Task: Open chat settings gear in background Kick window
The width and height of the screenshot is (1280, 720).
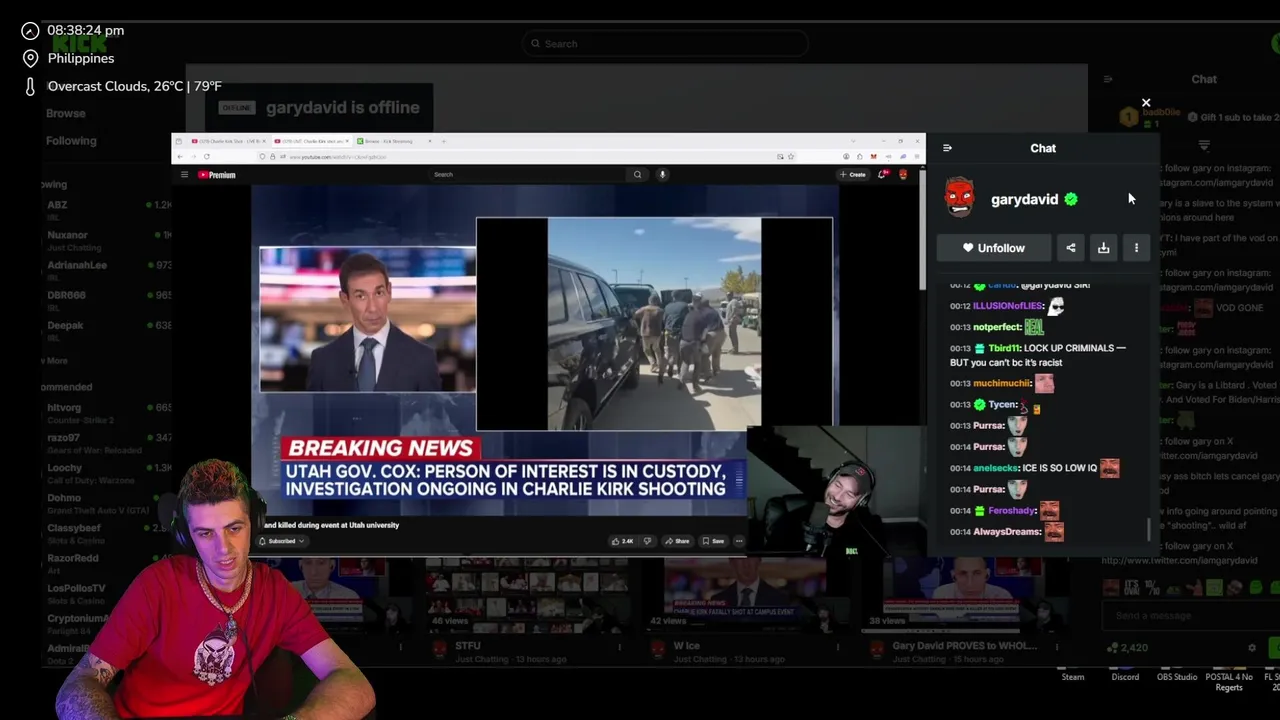Action: [x=1251, y=648]
